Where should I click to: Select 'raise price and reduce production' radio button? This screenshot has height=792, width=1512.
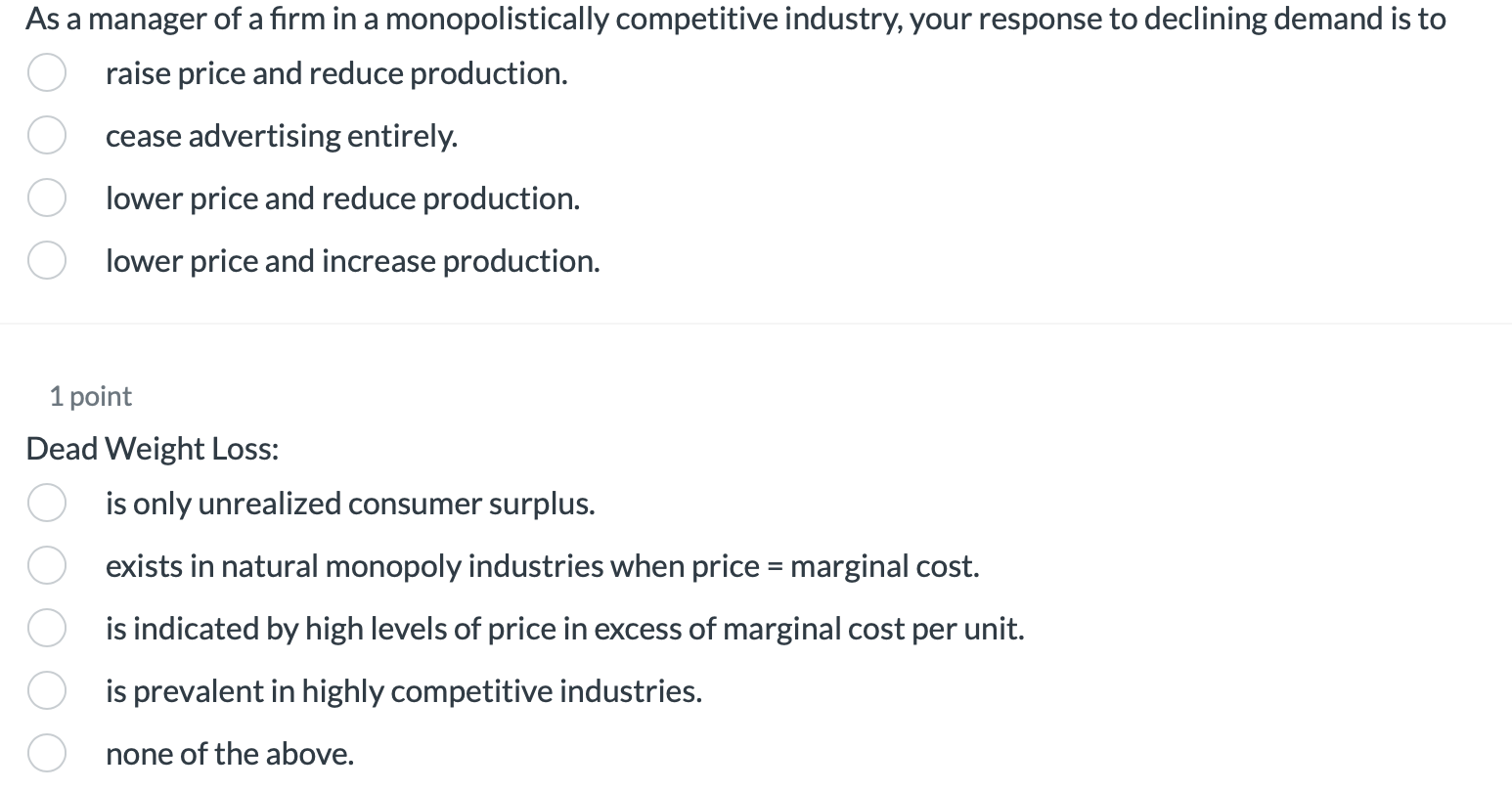click(x=46, y=73)
